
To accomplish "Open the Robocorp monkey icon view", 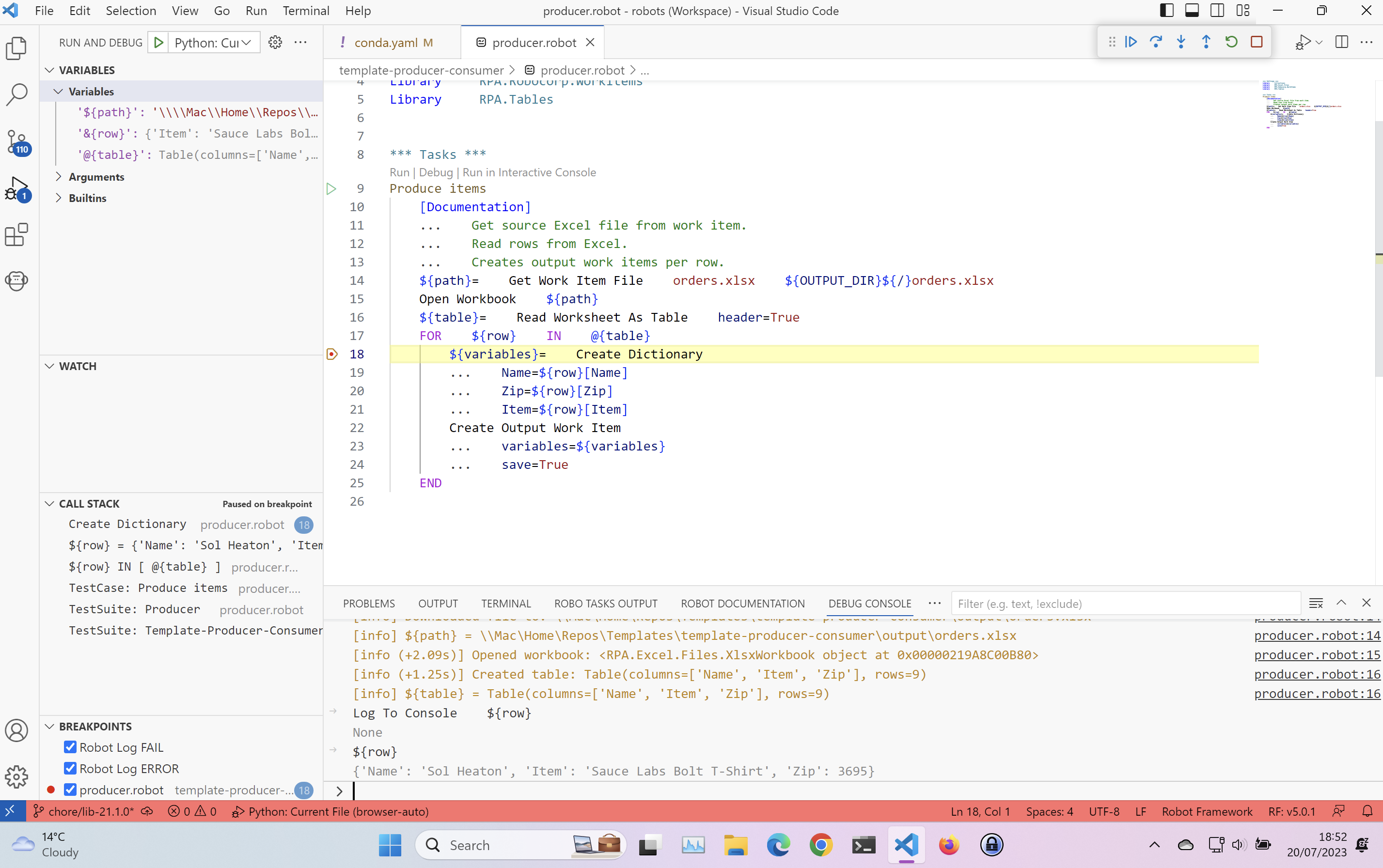I will 16,281.
